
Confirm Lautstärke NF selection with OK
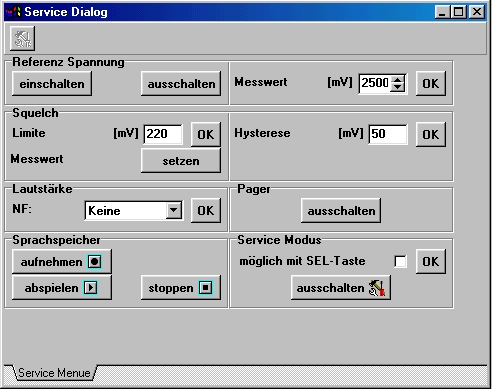206,211
